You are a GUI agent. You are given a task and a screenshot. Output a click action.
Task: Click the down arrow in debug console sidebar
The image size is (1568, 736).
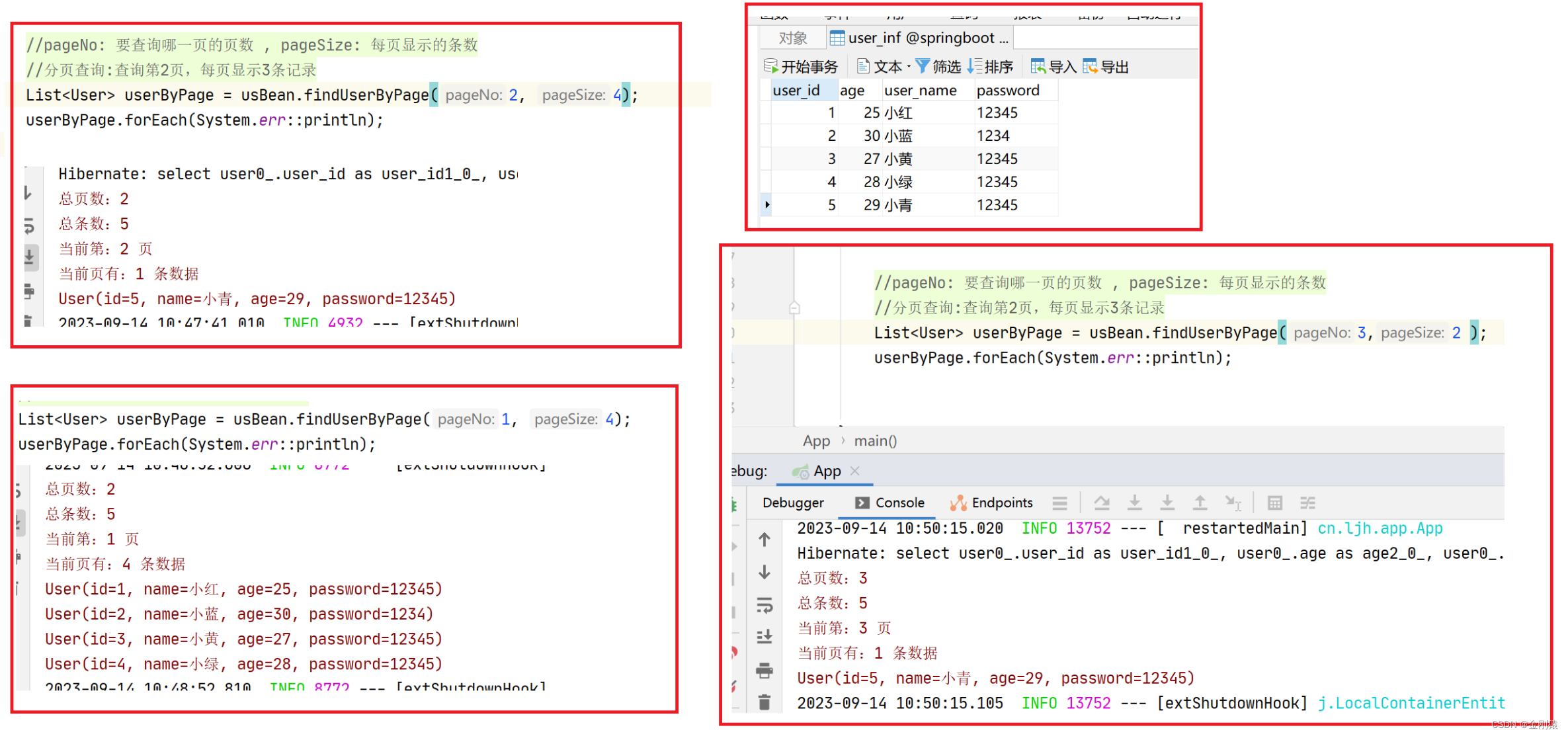[x=764, y=572]
